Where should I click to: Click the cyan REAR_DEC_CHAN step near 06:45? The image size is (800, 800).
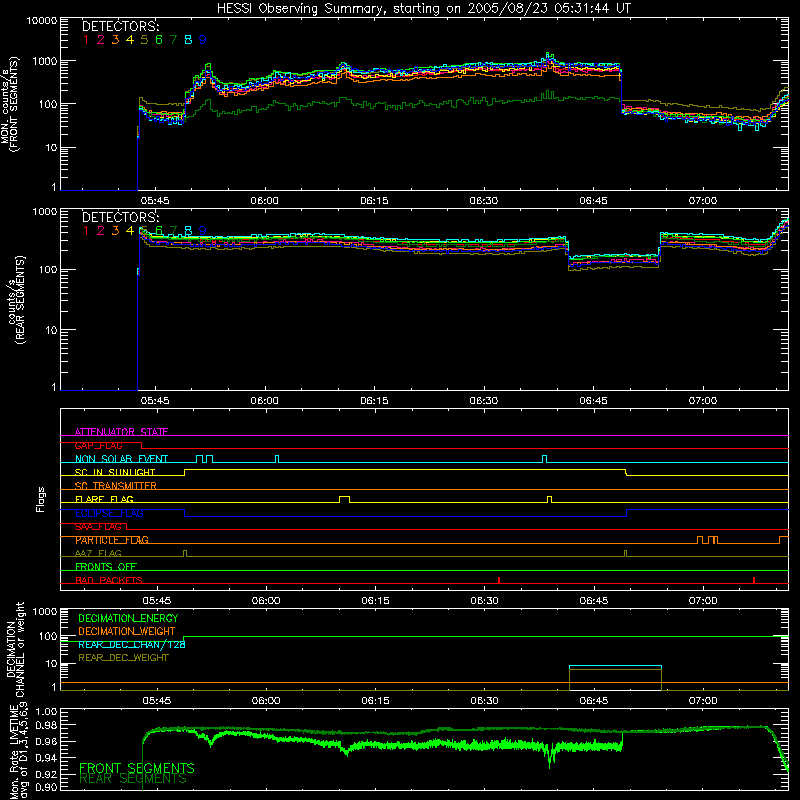tap(615, 666)
